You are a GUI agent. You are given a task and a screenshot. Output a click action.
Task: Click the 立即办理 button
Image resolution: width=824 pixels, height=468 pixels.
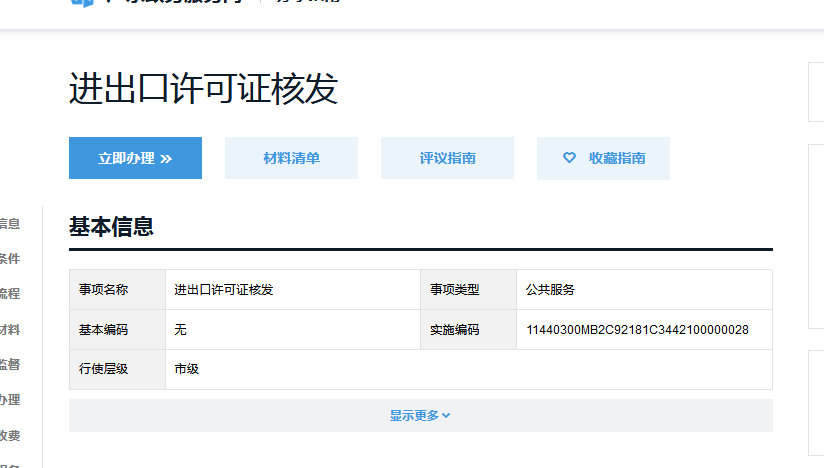(x=135, y=158)
